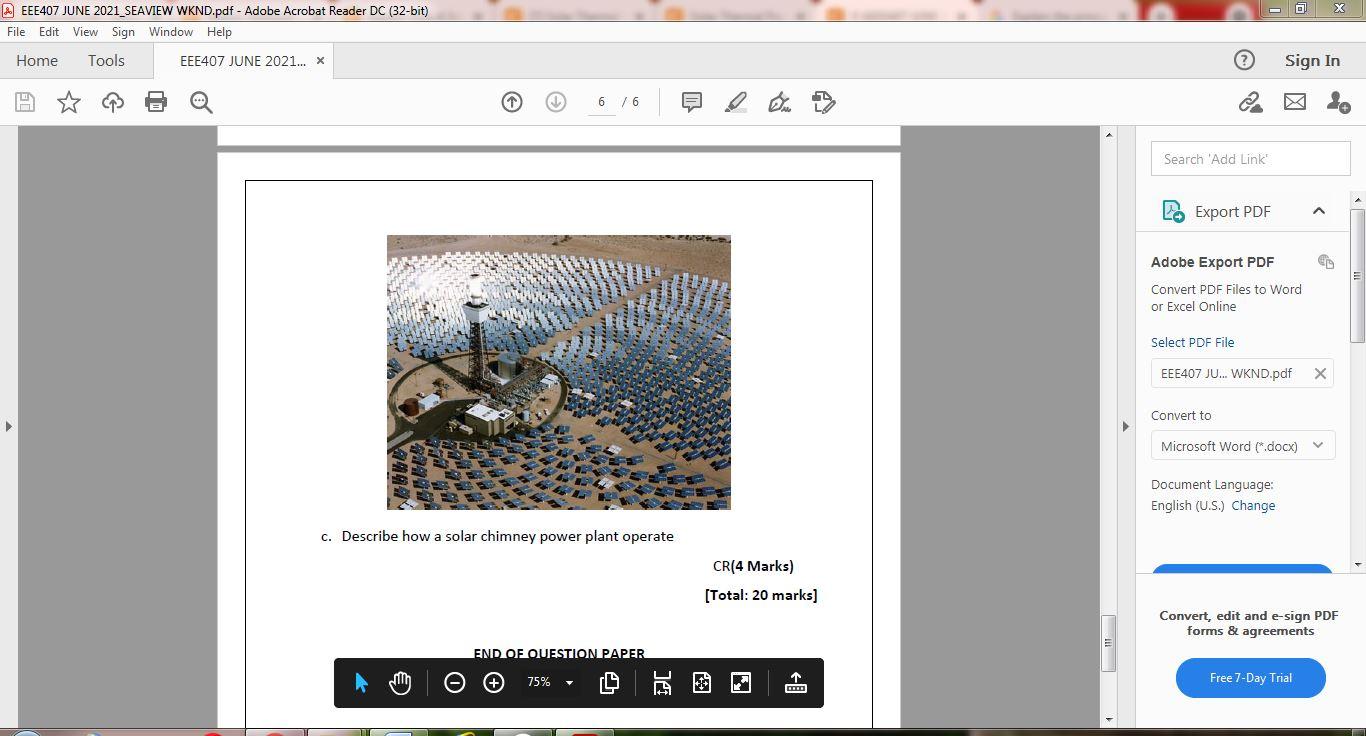Screen dimensions: 1366x736
Task: Send the file by email envelope icon
Action: (1295, 102)
